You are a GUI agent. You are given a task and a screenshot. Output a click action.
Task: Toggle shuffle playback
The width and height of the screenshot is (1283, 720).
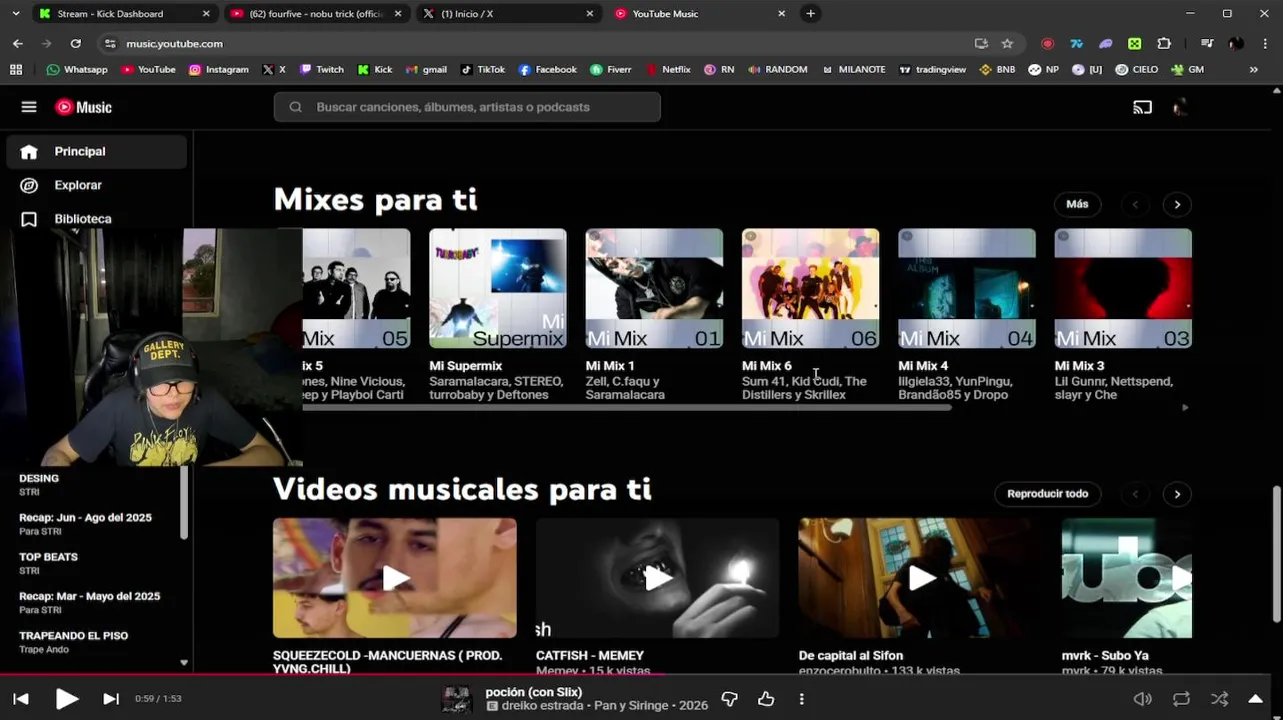click(1219, 699)
